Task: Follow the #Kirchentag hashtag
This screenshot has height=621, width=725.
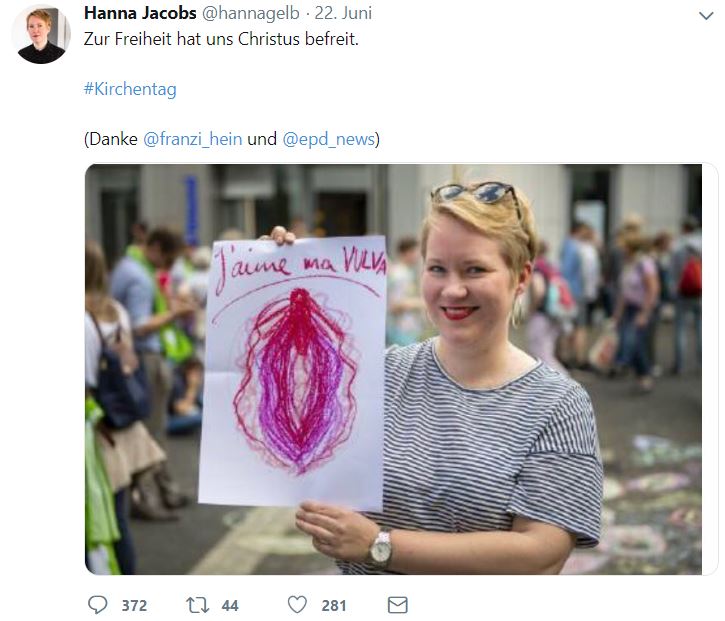Action: (130, 89)
